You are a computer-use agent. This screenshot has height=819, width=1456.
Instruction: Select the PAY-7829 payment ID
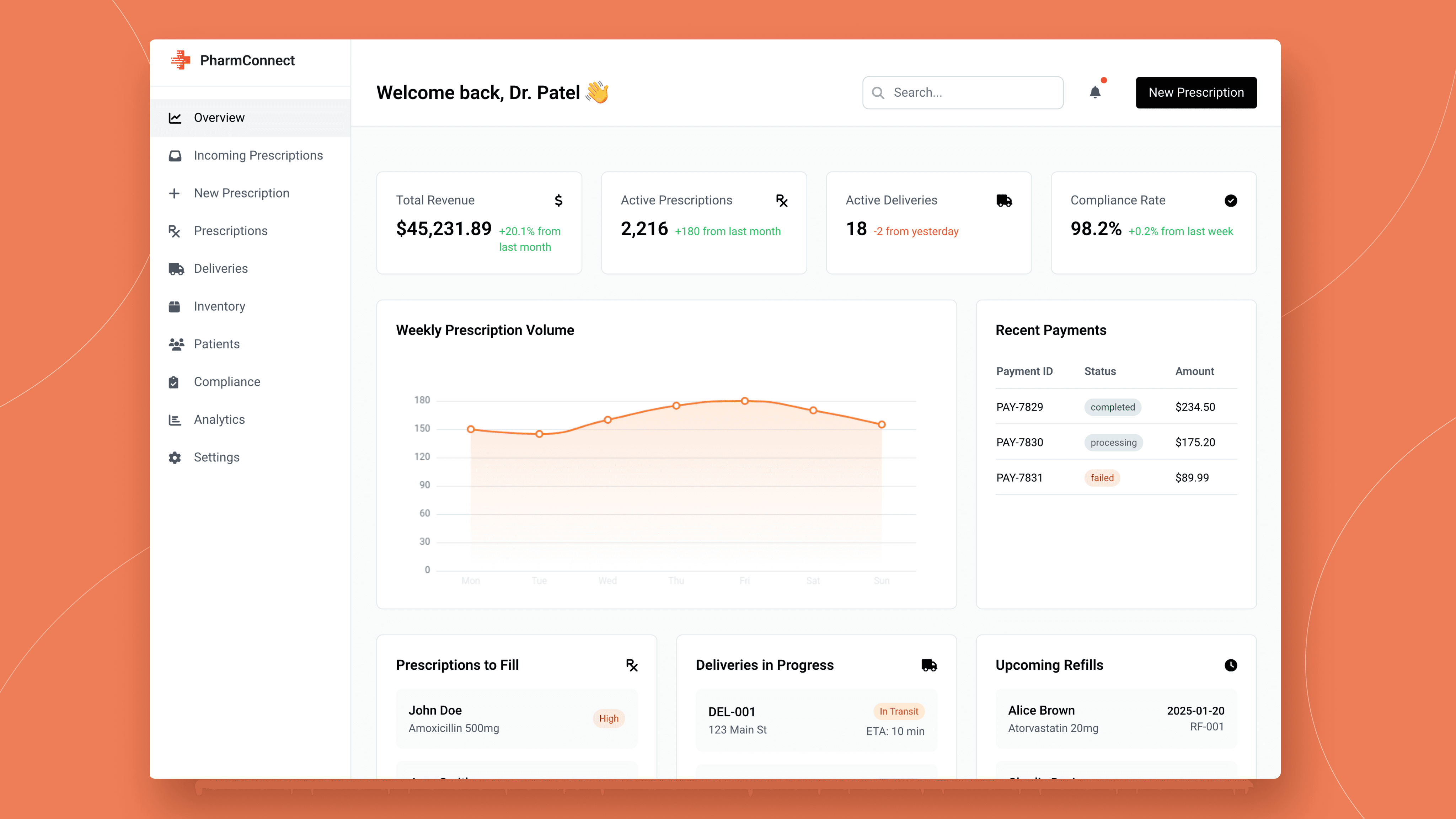(1019, 407)
